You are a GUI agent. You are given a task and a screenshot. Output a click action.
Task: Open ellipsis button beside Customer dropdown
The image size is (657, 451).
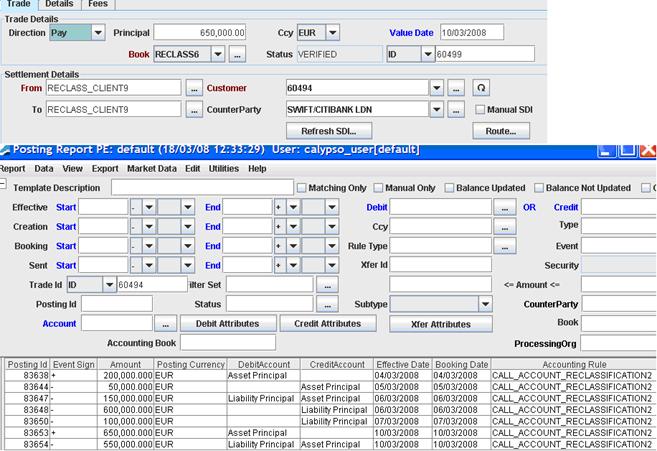456,88
